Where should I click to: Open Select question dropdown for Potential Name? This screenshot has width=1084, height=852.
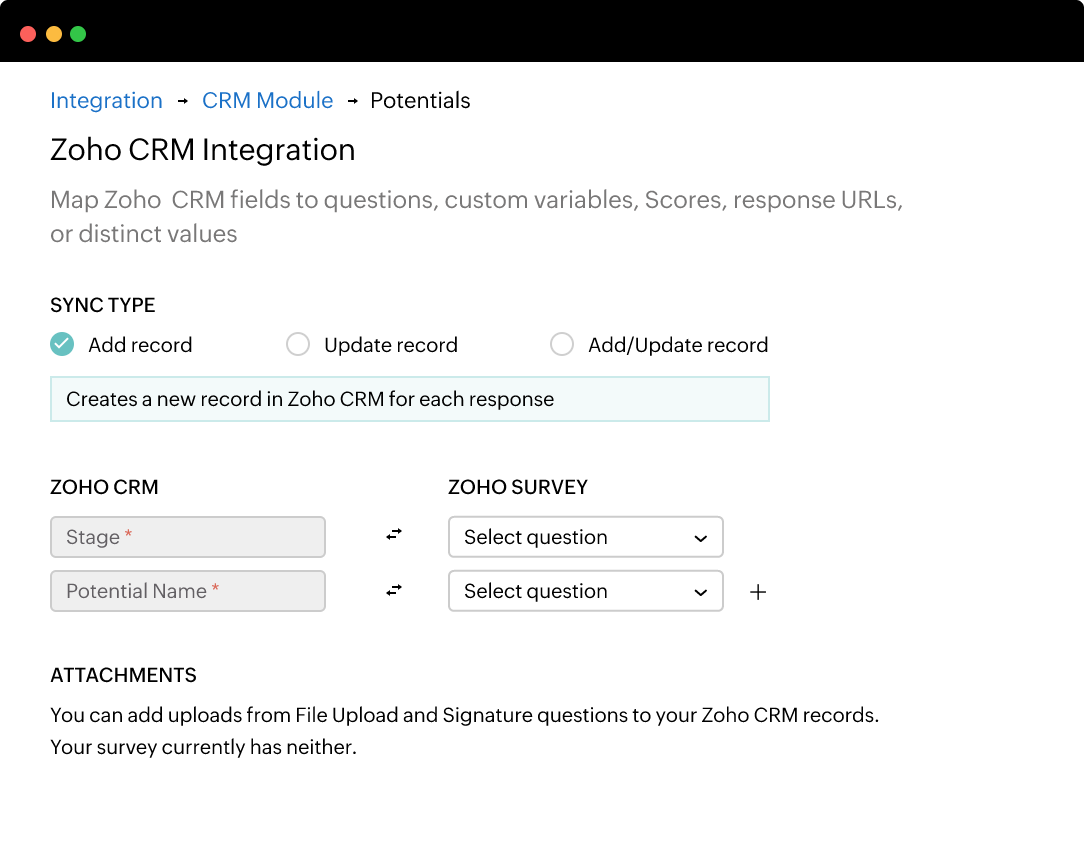point(586,591)
